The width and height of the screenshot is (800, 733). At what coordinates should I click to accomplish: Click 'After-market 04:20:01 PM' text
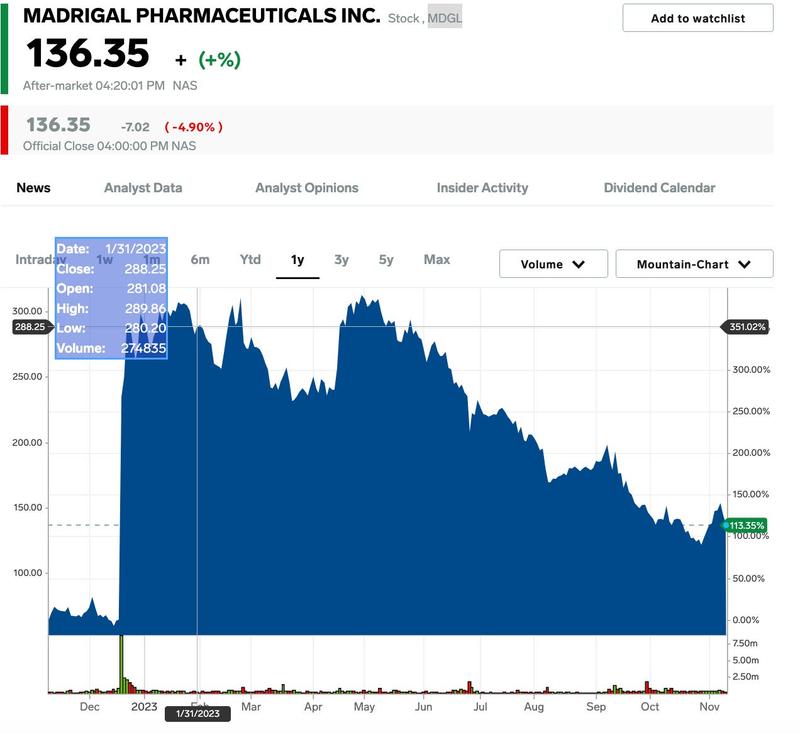[x=94, y=86]
